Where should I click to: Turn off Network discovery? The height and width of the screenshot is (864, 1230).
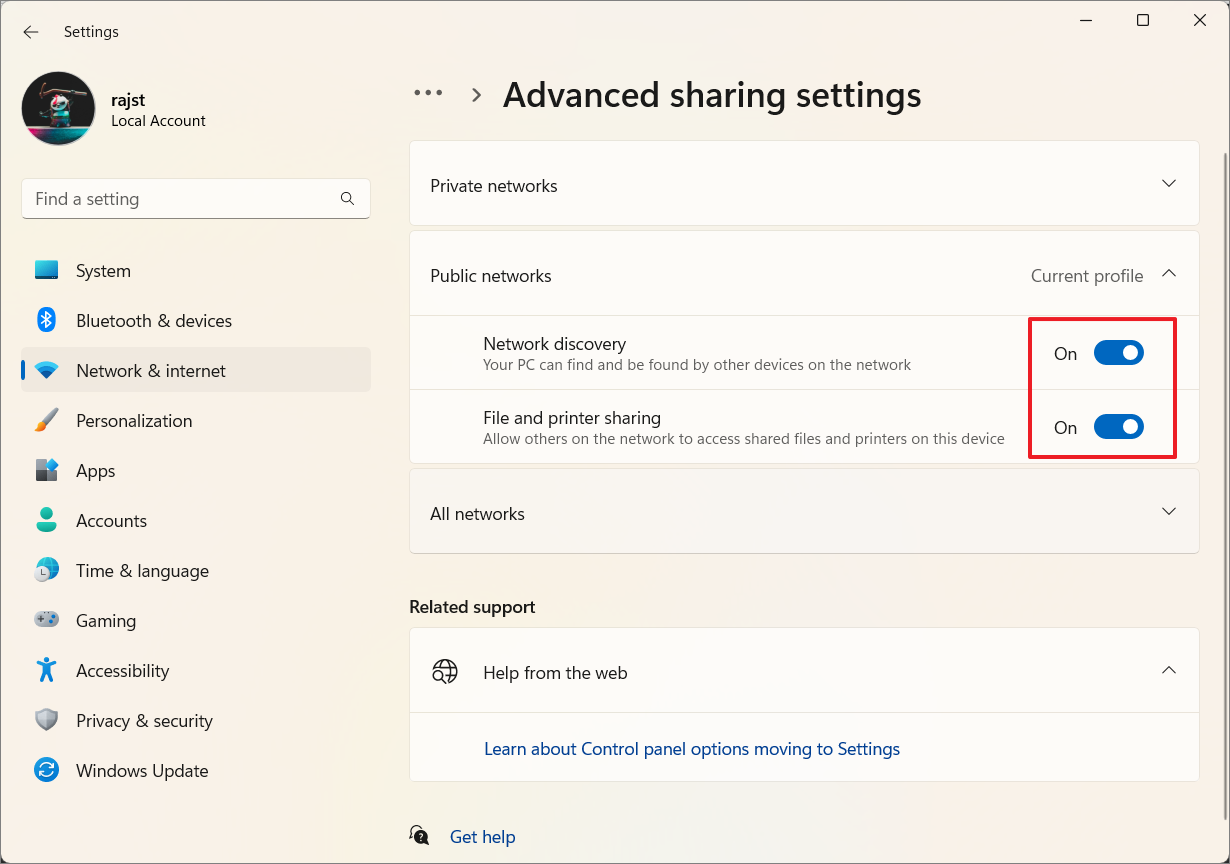pos(1119,352)
